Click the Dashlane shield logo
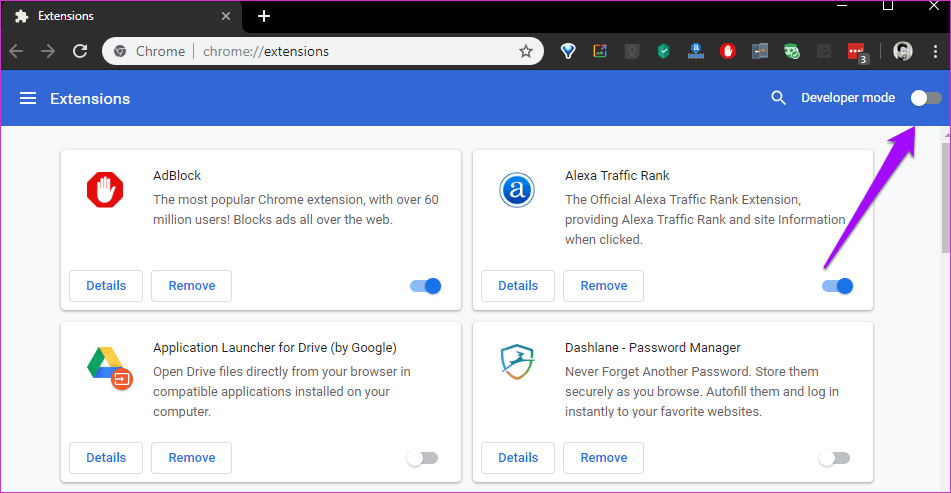 pos(517,361)
